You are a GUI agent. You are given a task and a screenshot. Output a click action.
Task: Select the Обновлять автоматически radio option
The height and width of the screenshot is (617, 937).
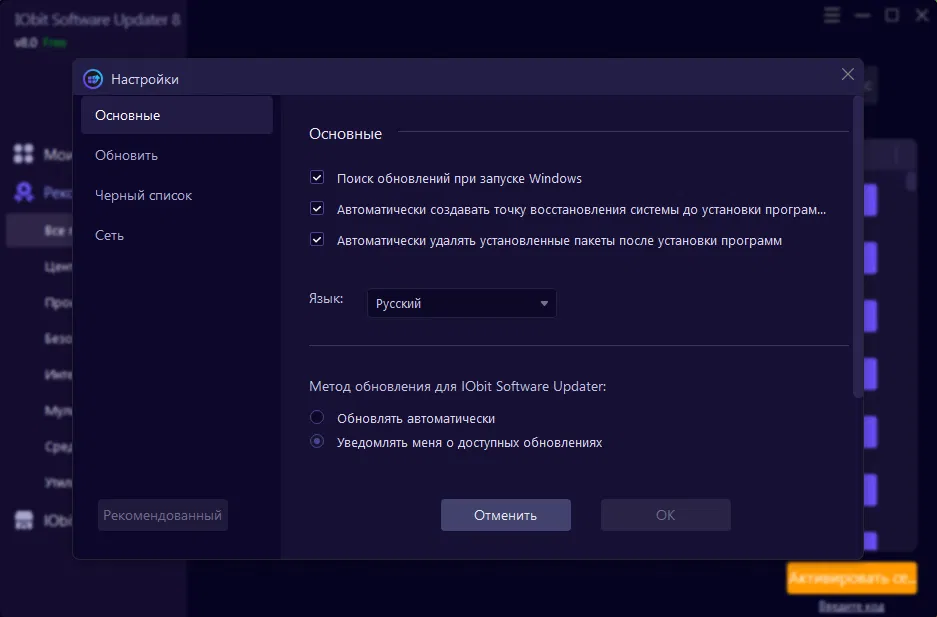[x=317, y=417]
